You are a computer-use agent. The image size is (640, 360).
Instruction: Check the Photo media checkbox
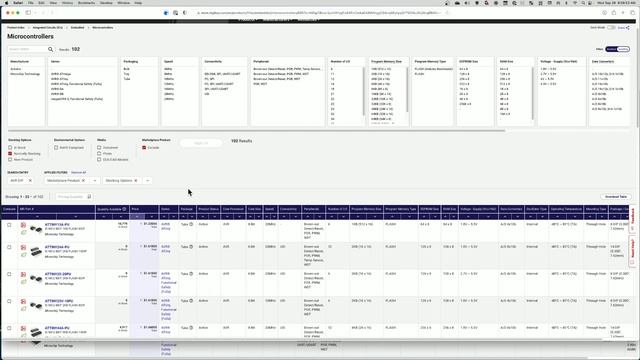(99, 154)
